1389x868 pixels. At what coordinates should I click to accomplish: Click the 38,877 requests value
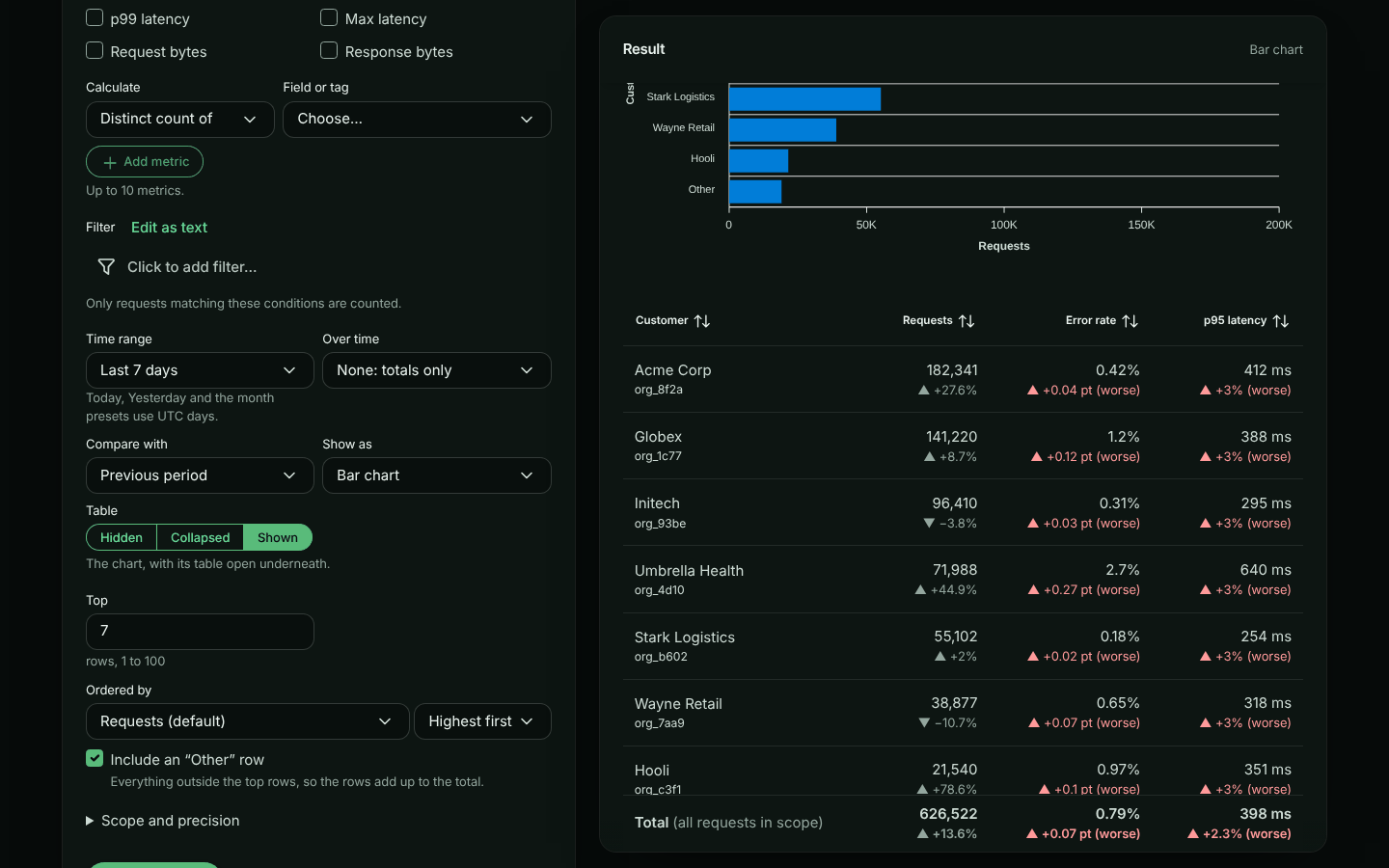954,703
